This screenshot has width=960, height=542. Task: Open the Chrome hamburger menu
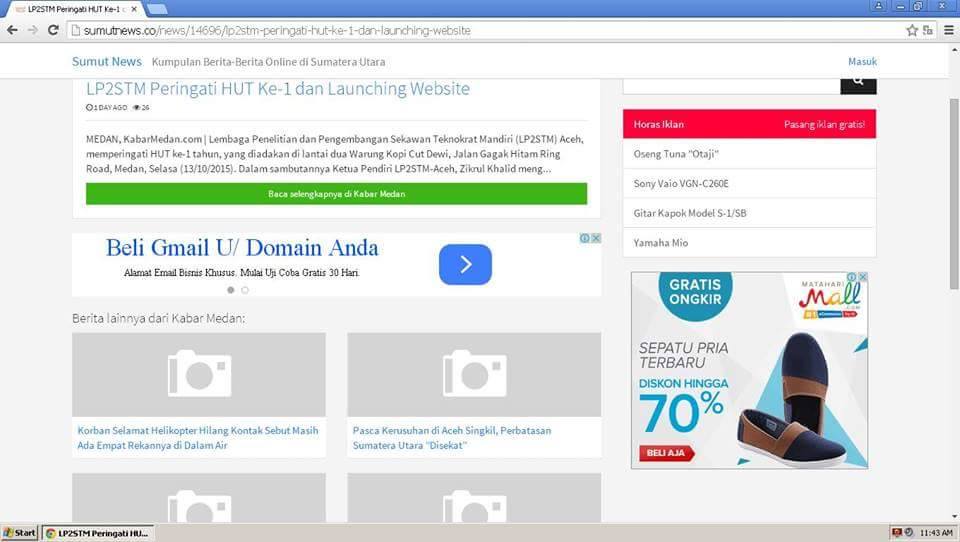point(948,30)
